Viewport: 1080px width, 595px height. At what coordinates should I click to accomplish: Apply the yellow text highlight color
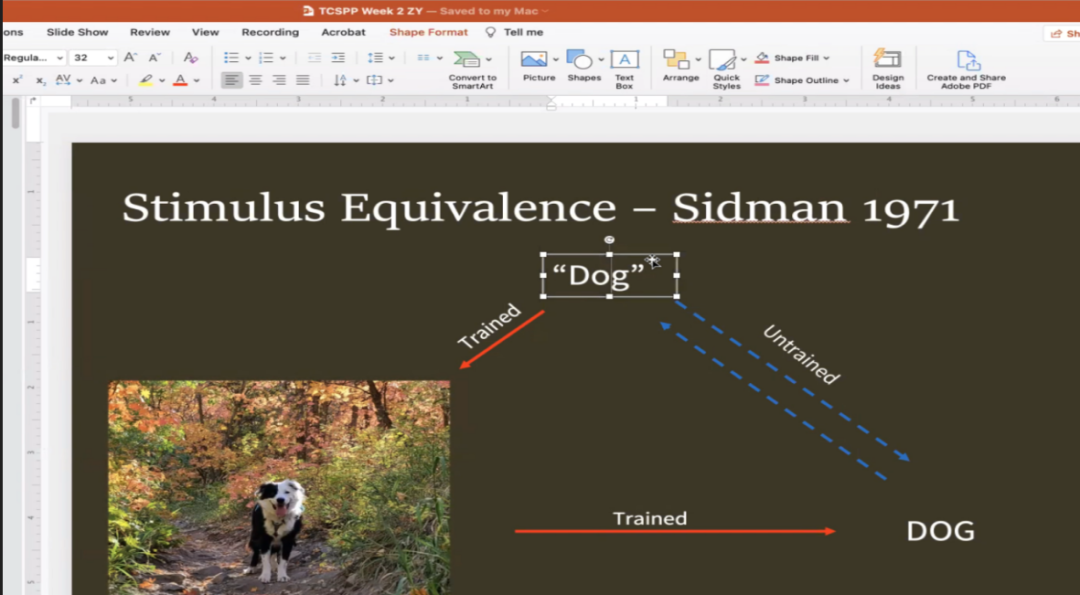pyautogui.click(x=145, y=81)
